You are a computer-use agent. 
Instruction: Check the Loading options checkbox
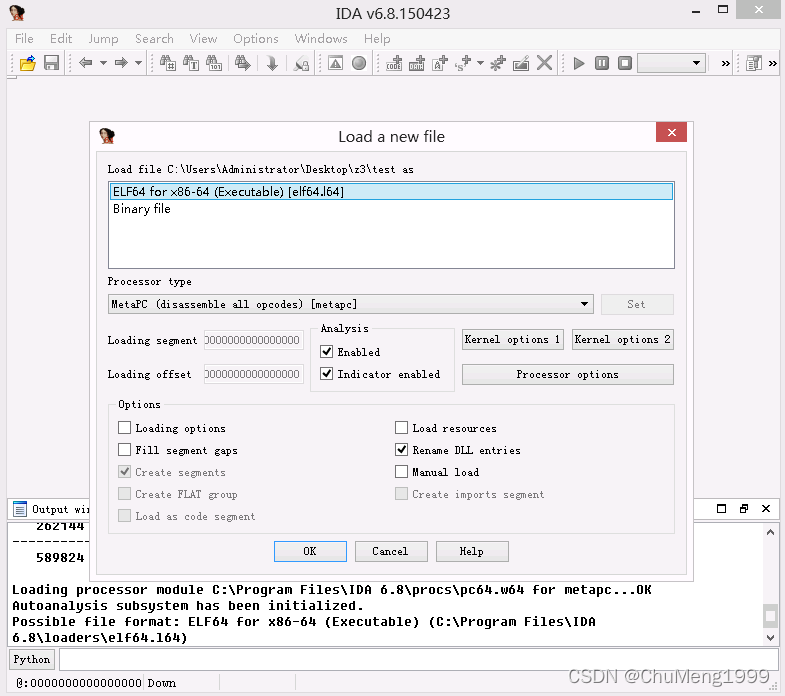click(x=124, y=427)
